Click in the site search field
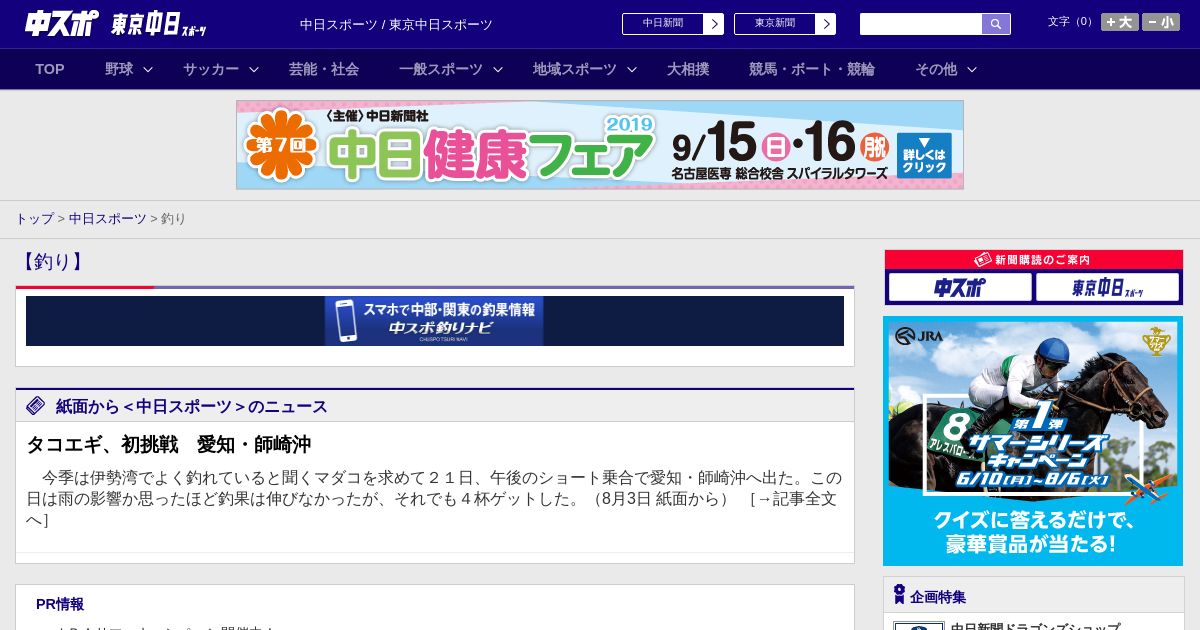Image resolution: width=1200 pixels, height=630 pixels. [x=921, y=24]
